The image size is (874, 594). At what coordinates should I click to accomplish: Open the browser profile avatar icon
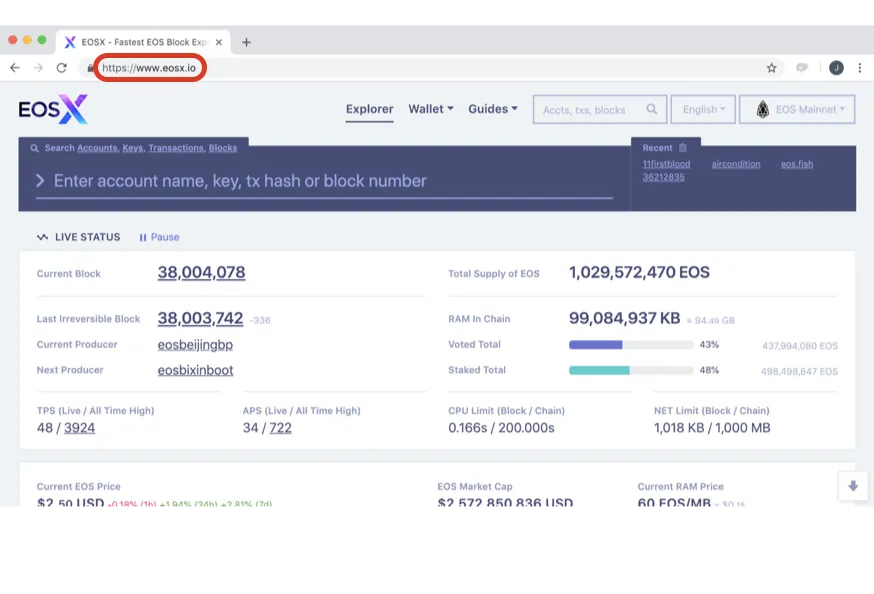click(x=836, y=68)
